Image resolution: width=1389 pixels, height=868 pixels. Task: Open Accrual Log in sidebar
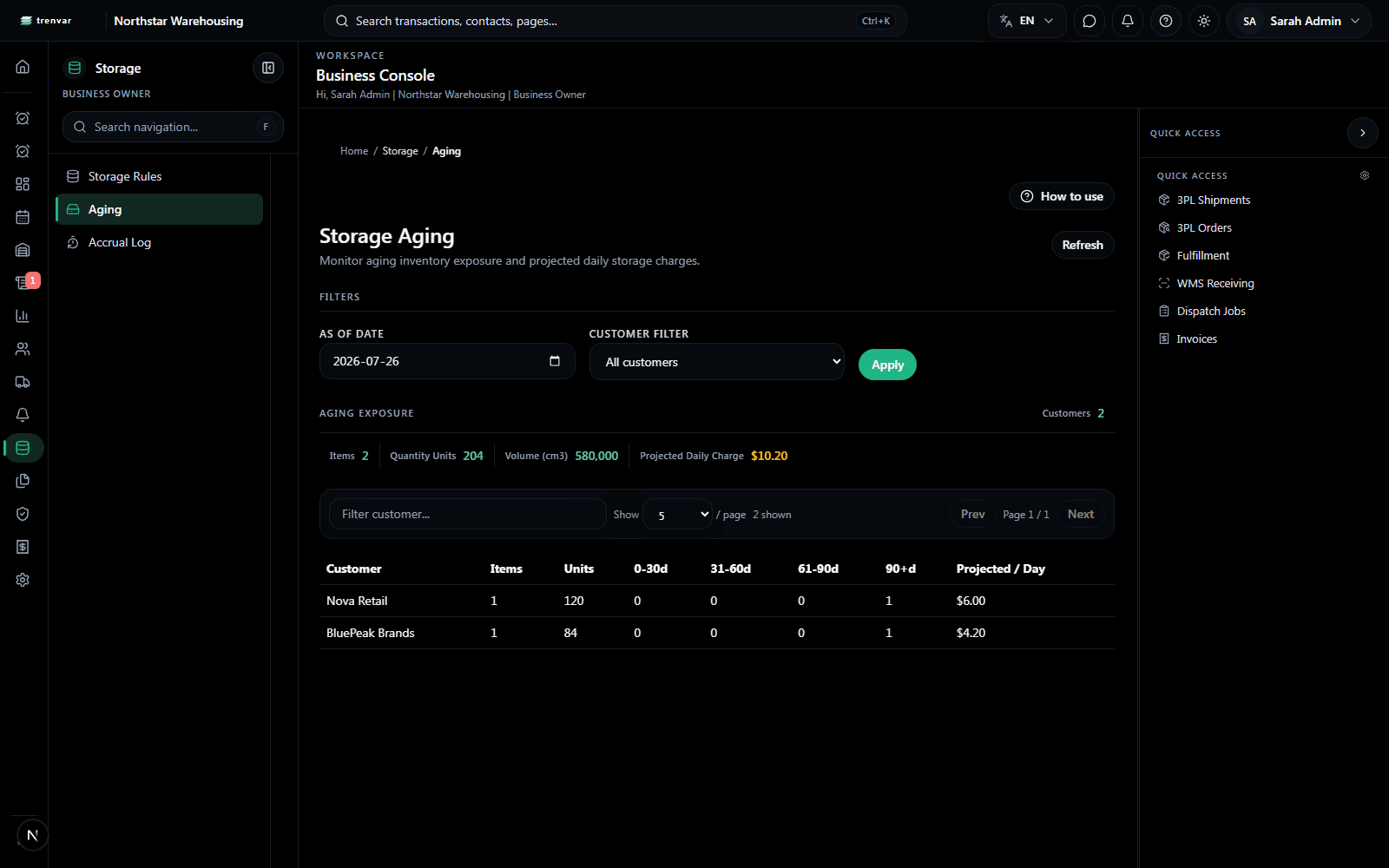(160, 242)
